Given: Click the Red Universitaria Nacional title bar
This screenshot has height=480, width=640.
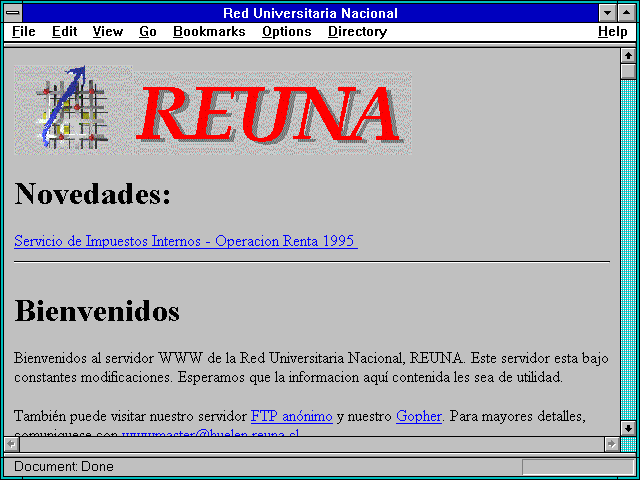Looking at the screenshot, I should pyautogui.click(x=311, y=13).
